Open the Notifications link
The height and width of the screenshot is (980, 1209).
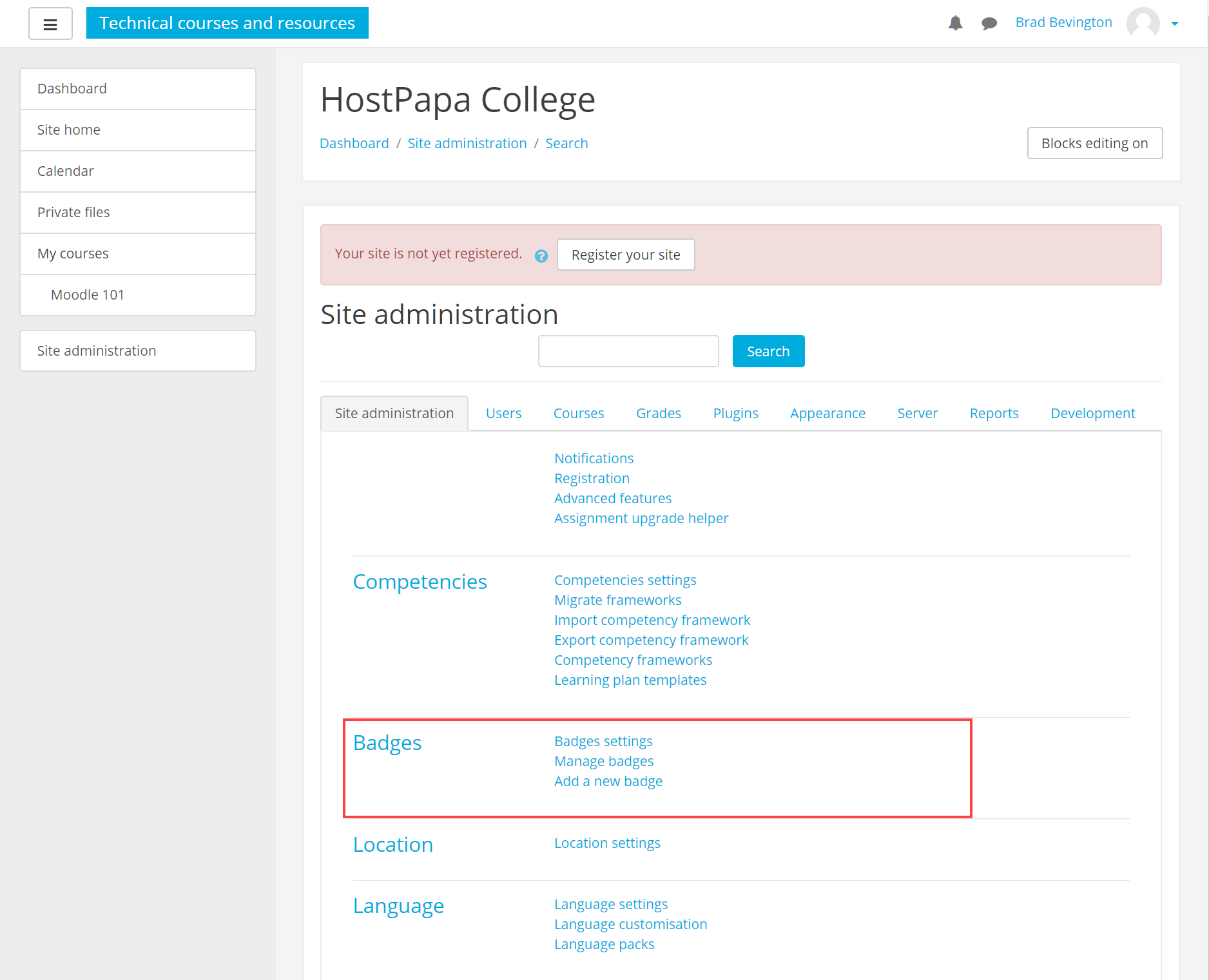coord(594,459)
